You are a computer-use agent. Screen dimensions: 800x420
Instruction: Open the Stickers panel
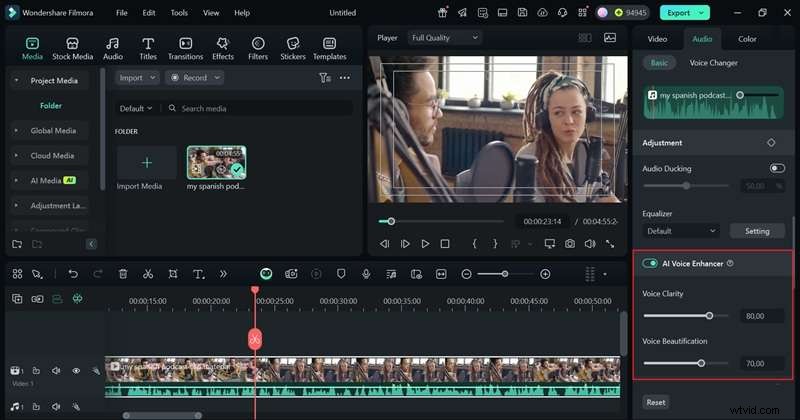click(293, 48)
